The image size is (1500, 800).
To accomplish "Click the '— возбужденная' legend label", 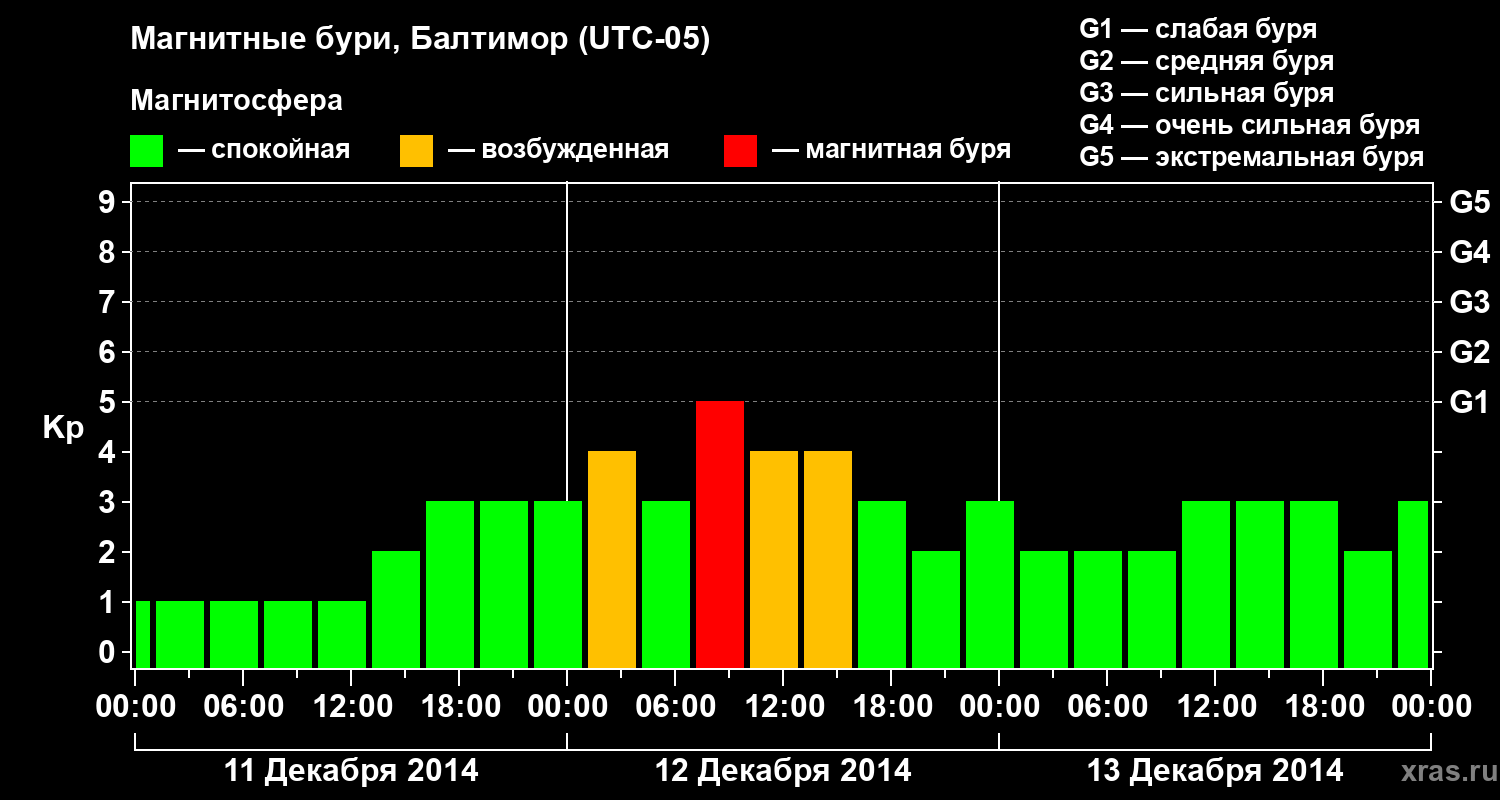I will pos(558,150).
